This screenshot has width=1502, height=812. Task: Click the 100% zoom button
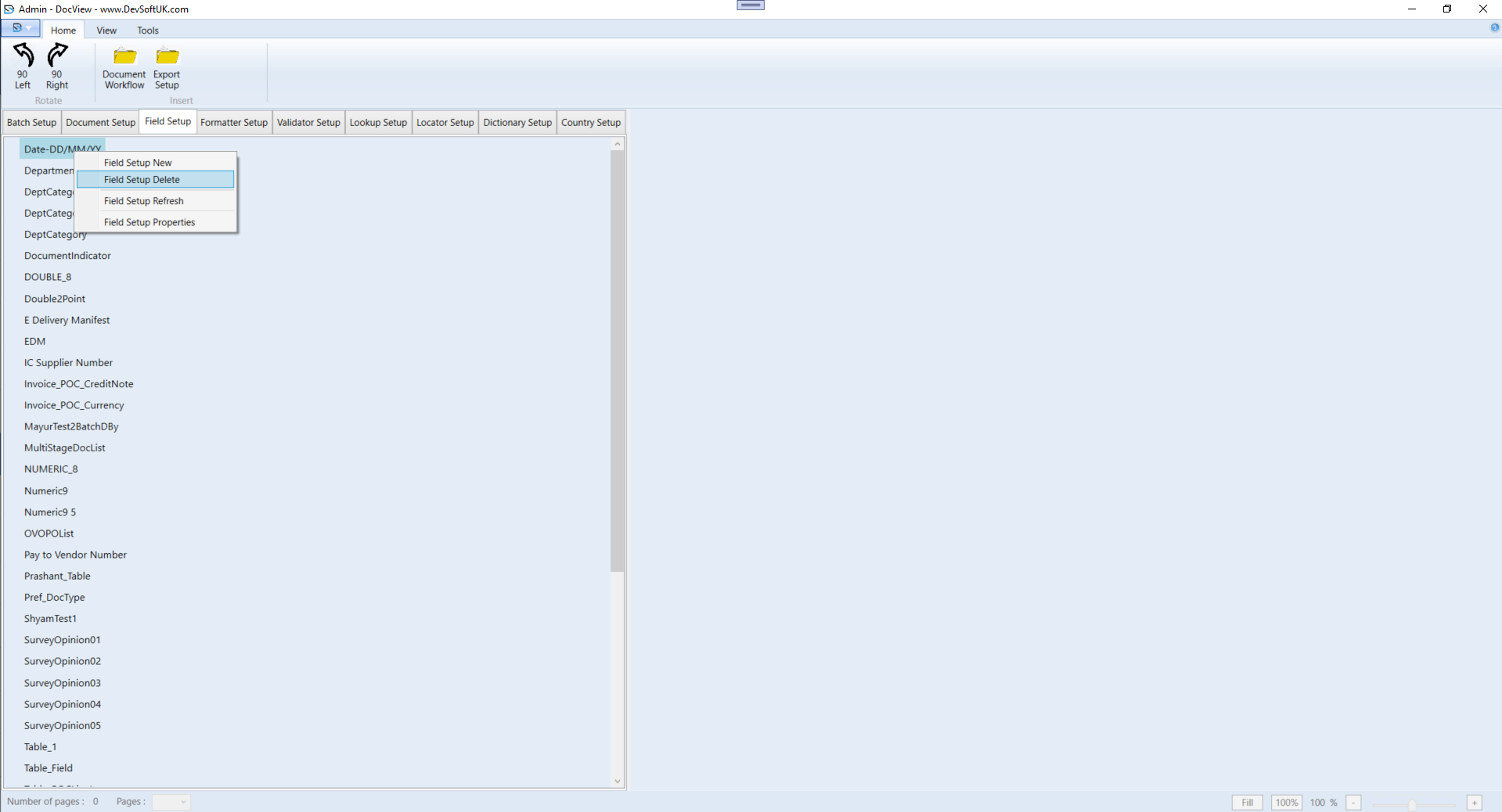pos(1286,803)
